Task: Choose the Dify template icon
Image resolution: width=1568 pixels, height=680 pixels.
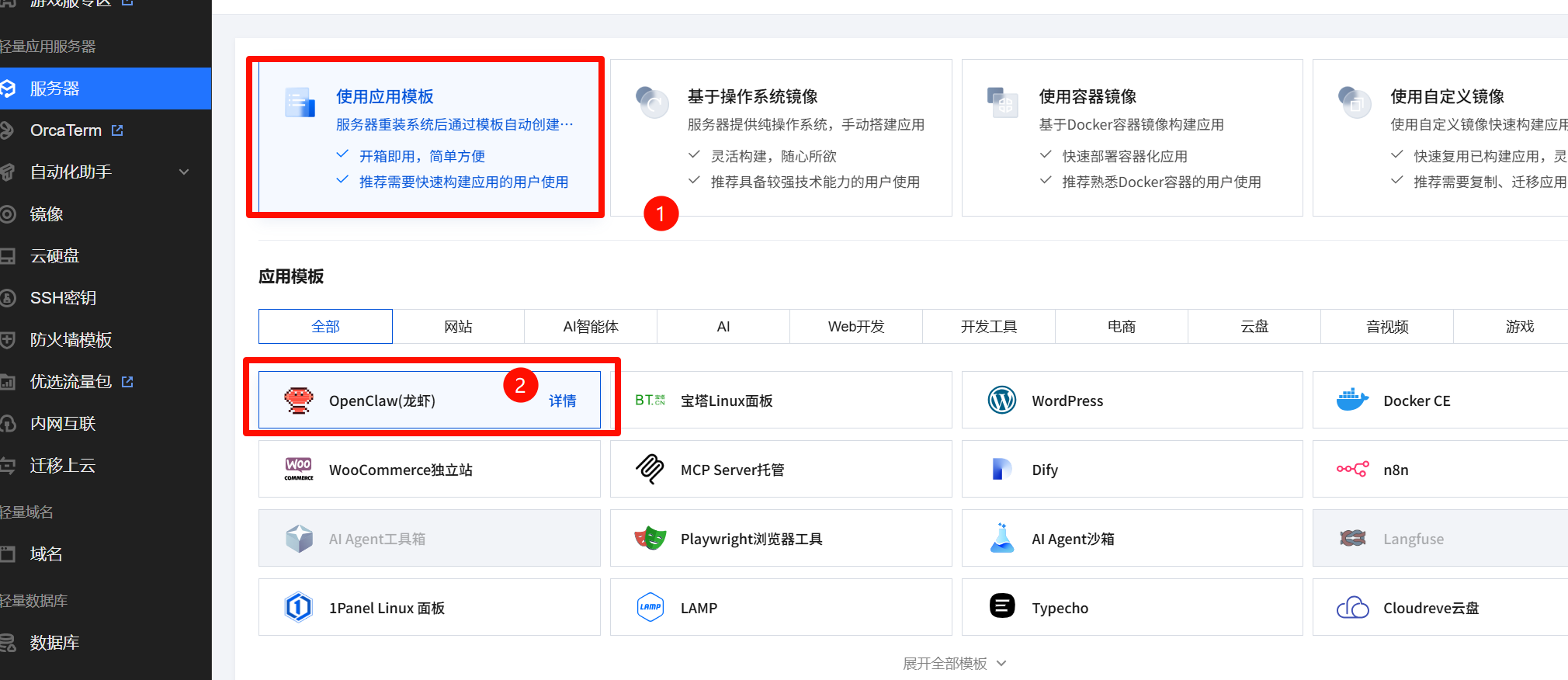Action: [x=1001, y=470]
